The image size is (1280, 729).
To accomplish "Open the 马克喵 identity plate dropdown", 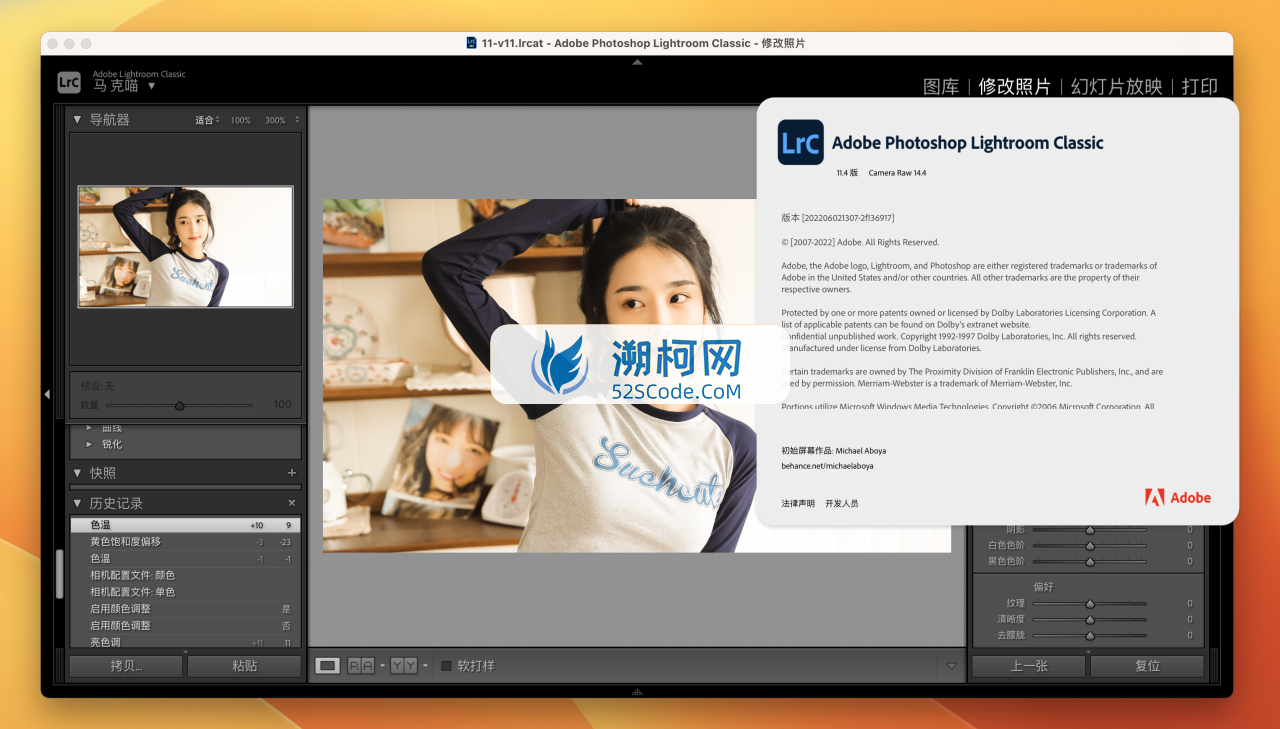I will 151,86.
